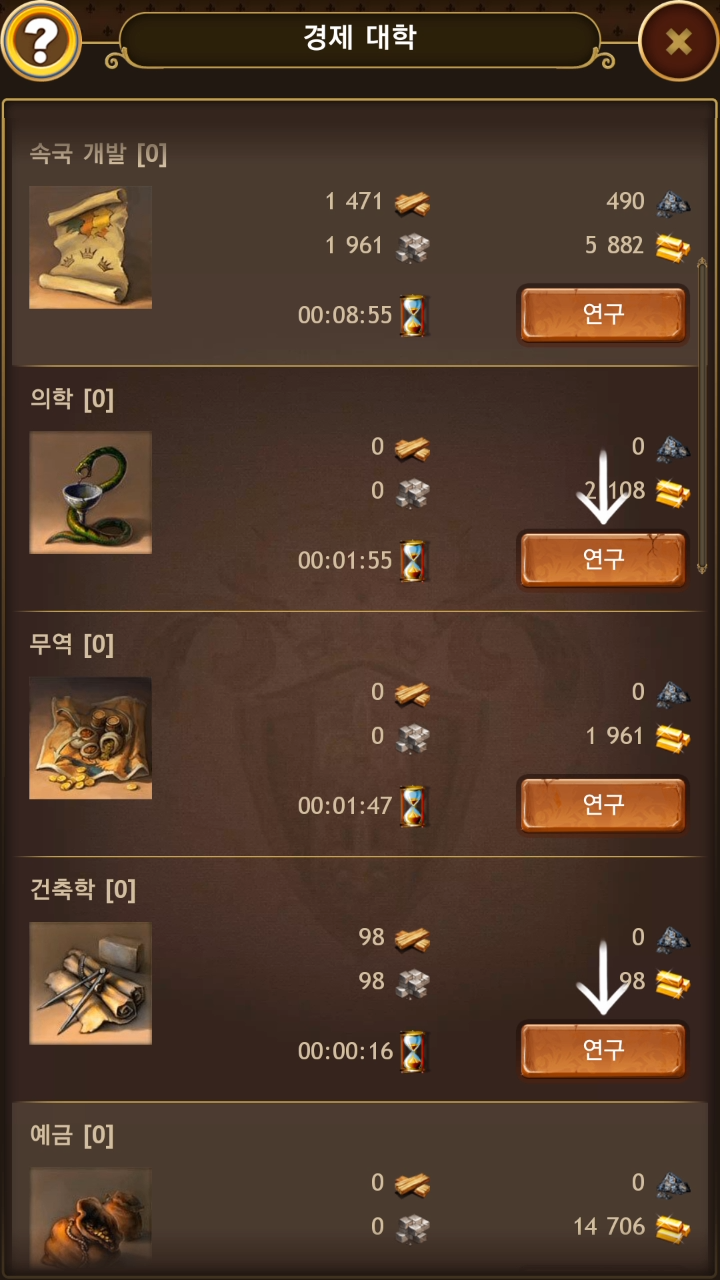Click the iron ore icon next to 490
720x1280 pixels.
[673, 203]
